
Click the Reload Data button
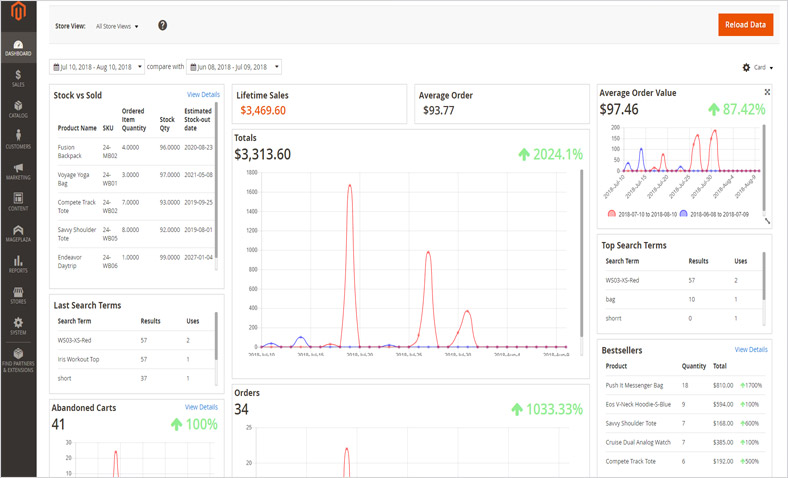745,25
